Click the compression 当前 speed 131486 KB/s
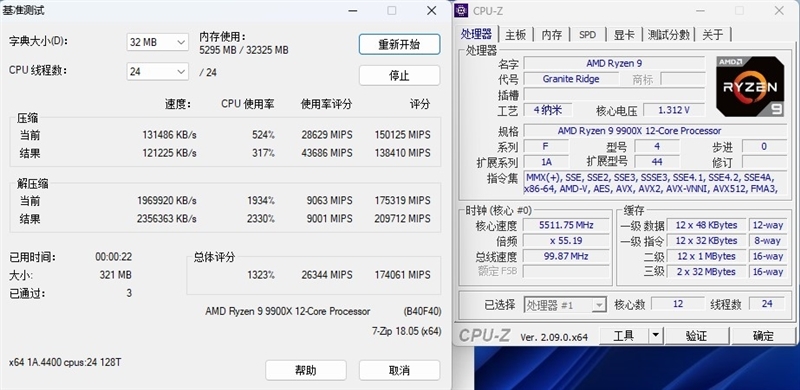This screenshot has height=390, width=800. tap(169, 135)
